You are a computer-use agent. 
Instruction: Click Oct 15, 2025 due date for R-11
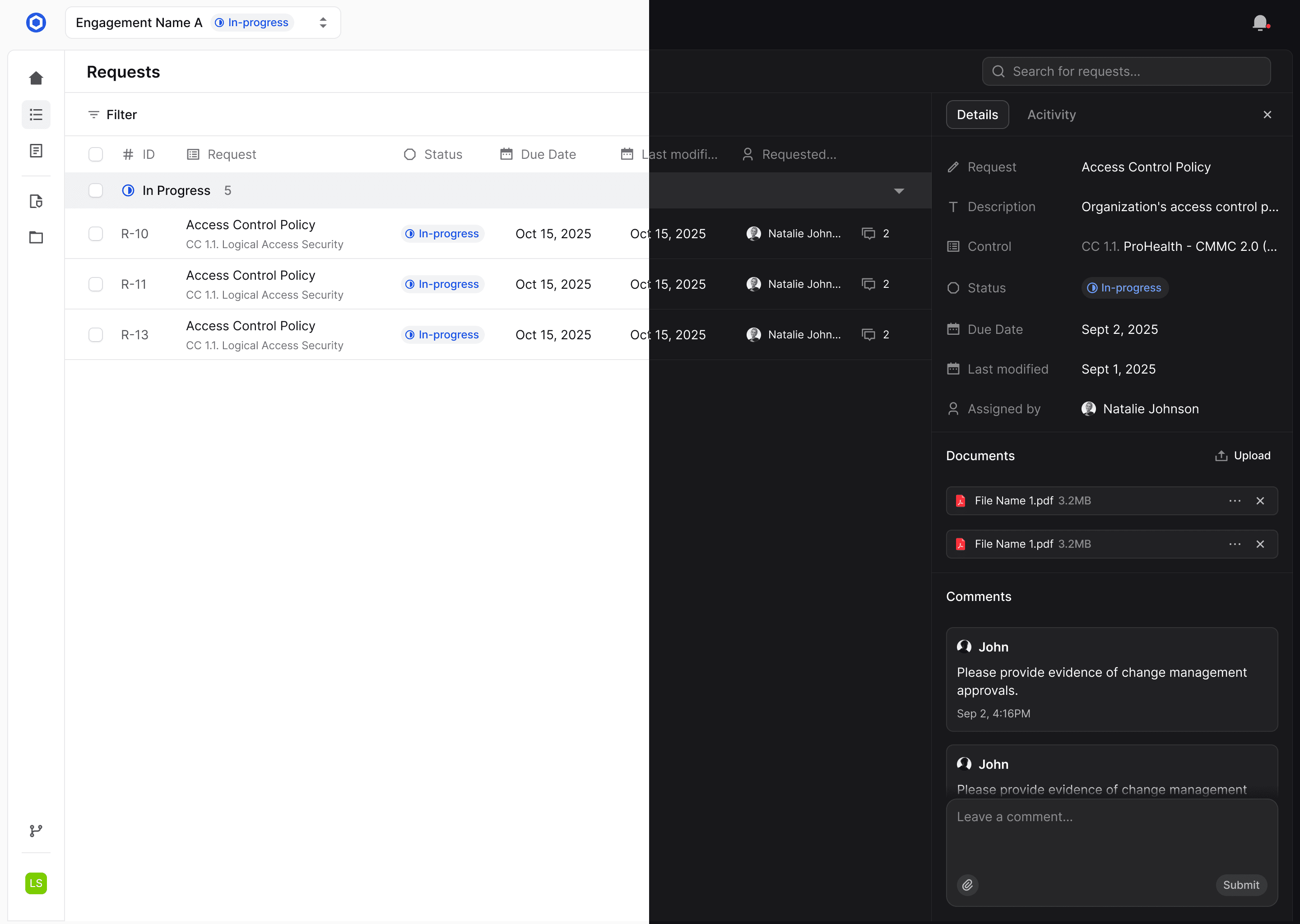[553, 285]
